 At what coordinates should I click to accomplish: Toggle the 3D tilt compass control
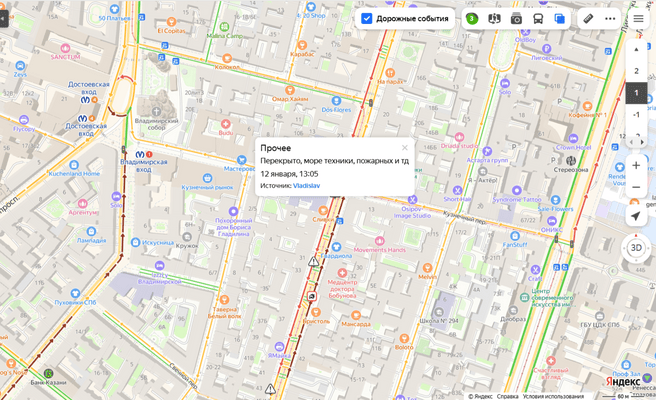click(636, 248)
